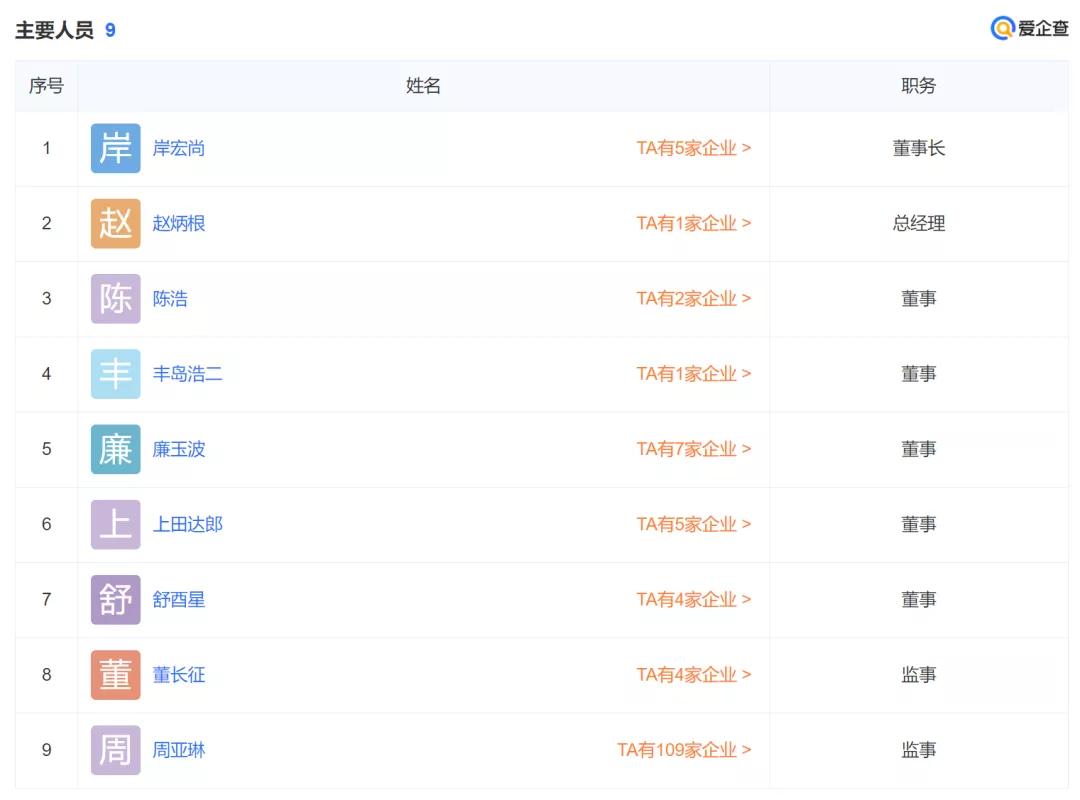Click 丰岛浩二's name link

point(189,373)
